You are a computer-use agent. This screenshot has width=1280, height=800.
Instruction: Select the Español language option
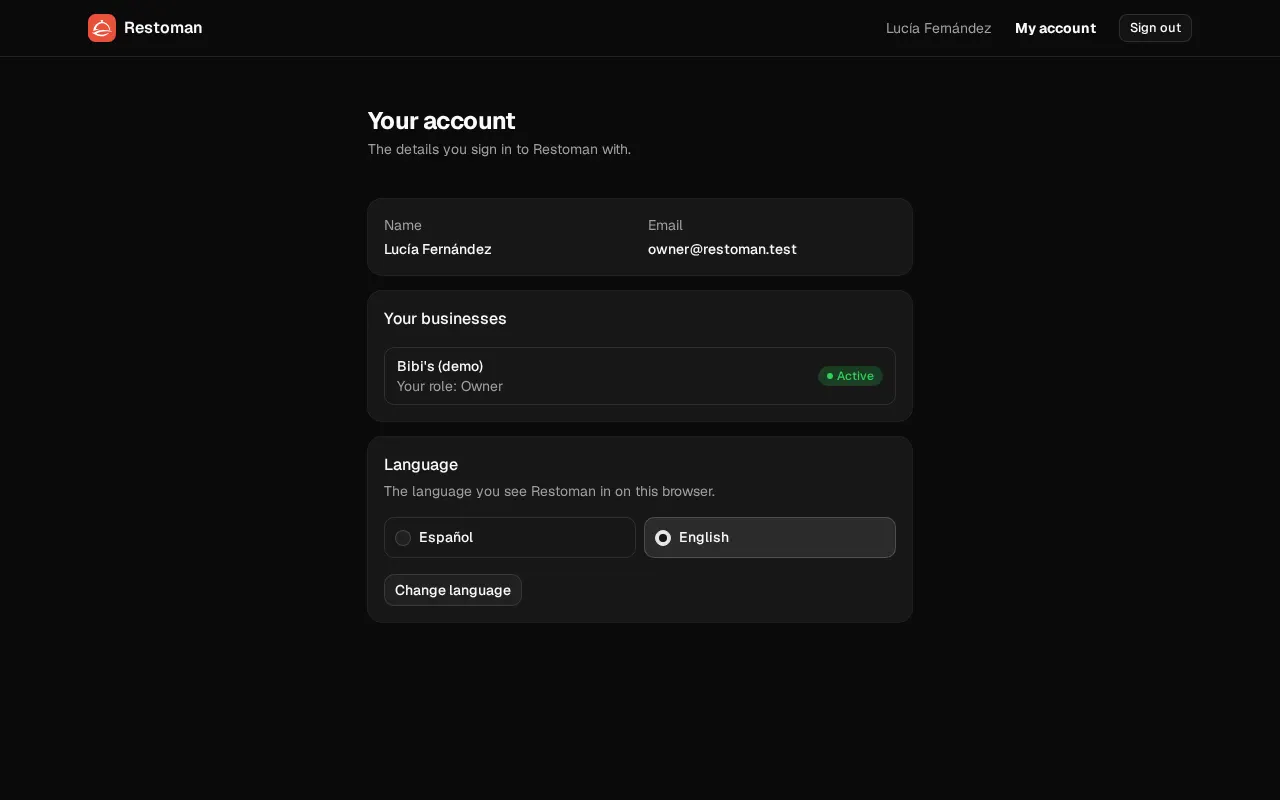point(510,538)
